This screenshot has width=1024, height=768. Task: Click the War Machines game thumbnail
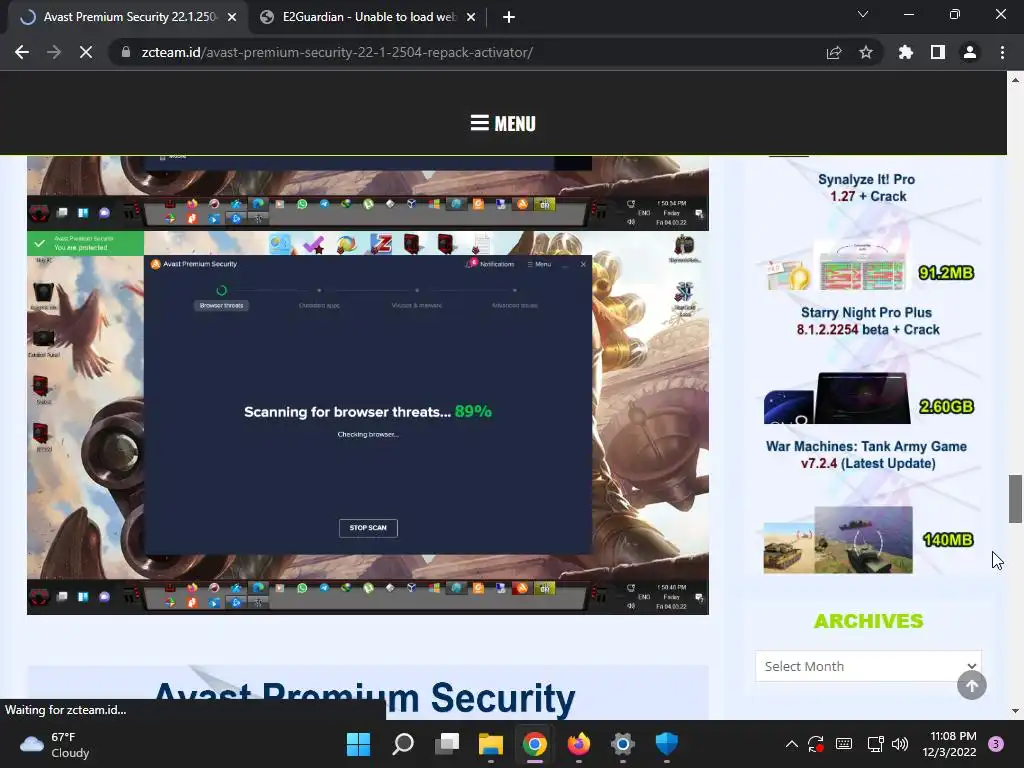click(838, 539)
